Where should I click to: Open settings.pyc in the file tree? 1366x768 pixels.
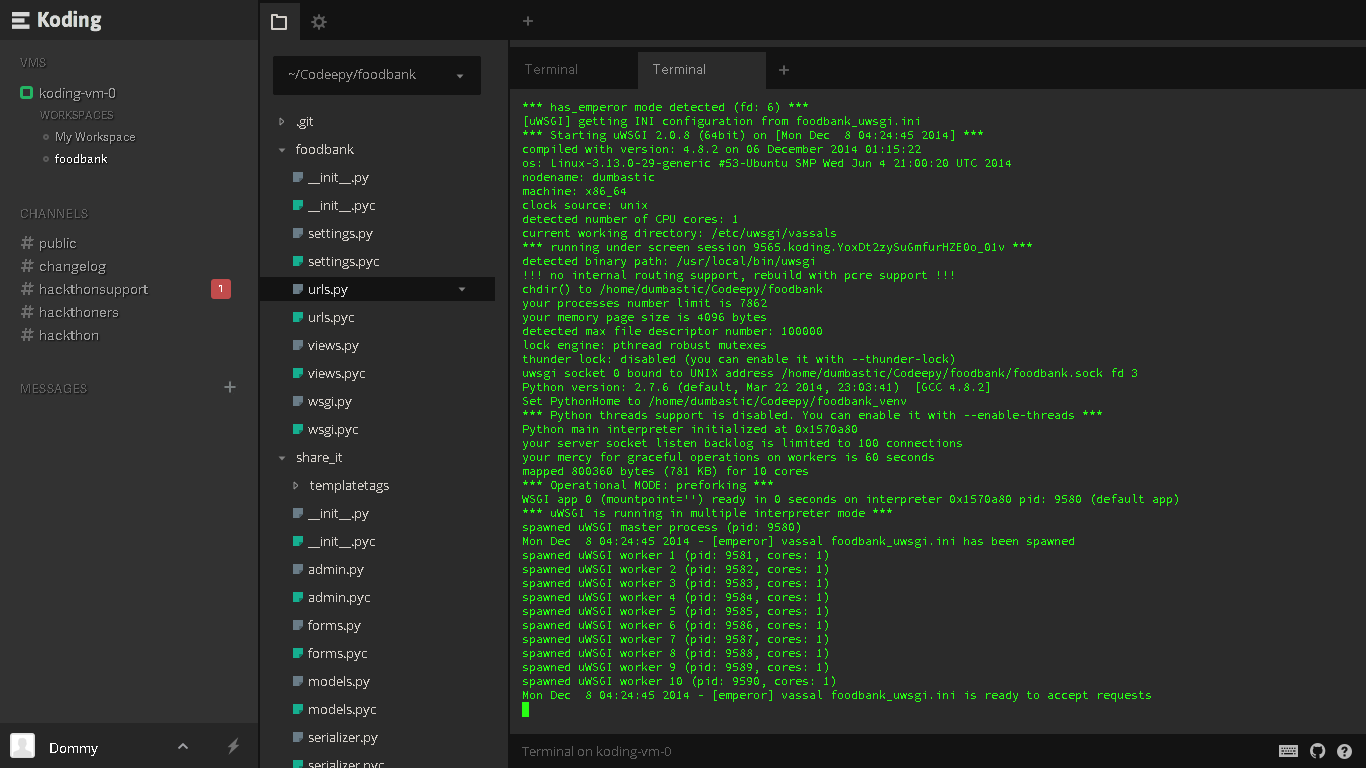tap(343, 261)
